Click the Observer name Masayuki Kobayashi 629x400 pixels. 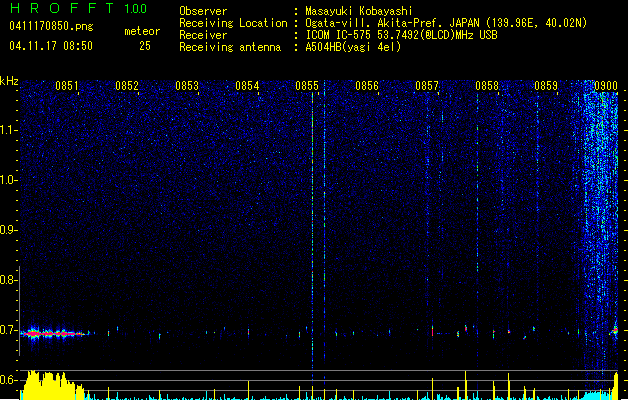[359, 11]
